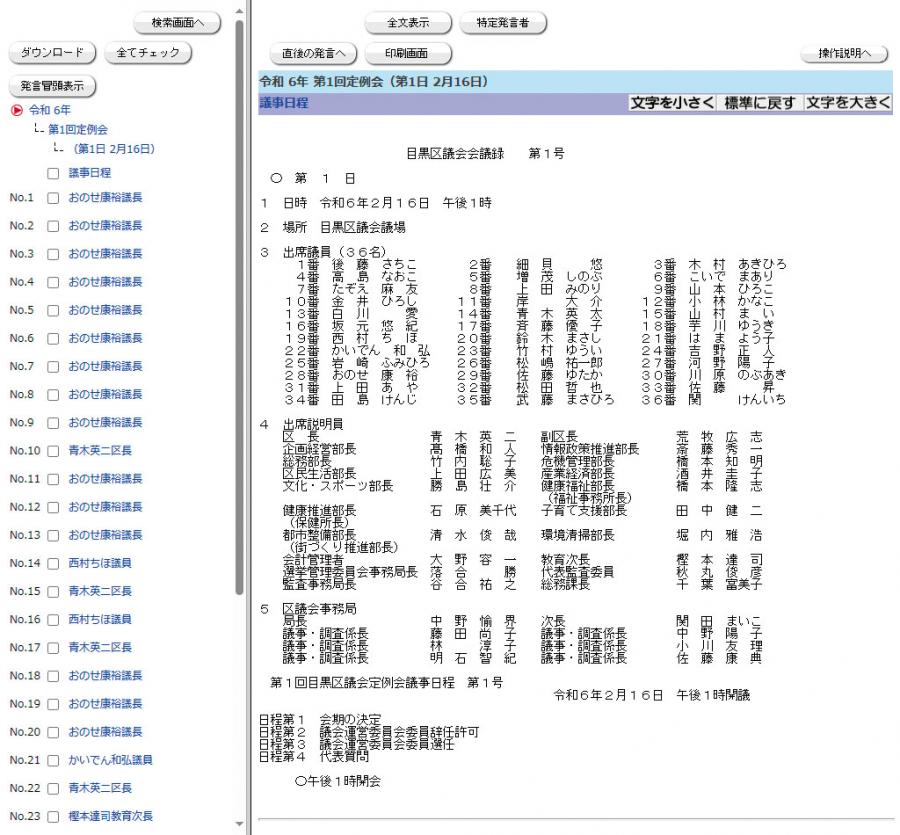This screenshot has height=835, width=900.
Task: Tick the 議事日程 checkbox
Action: point(54,173)
